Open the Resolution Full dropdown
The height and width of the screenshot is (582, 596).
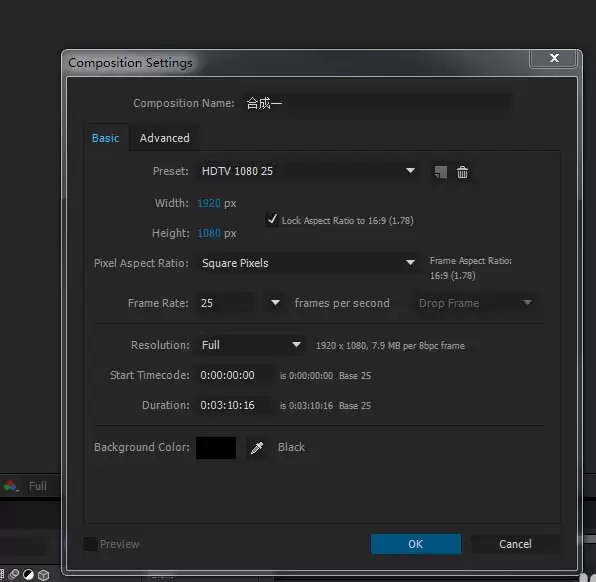[250, 345]
